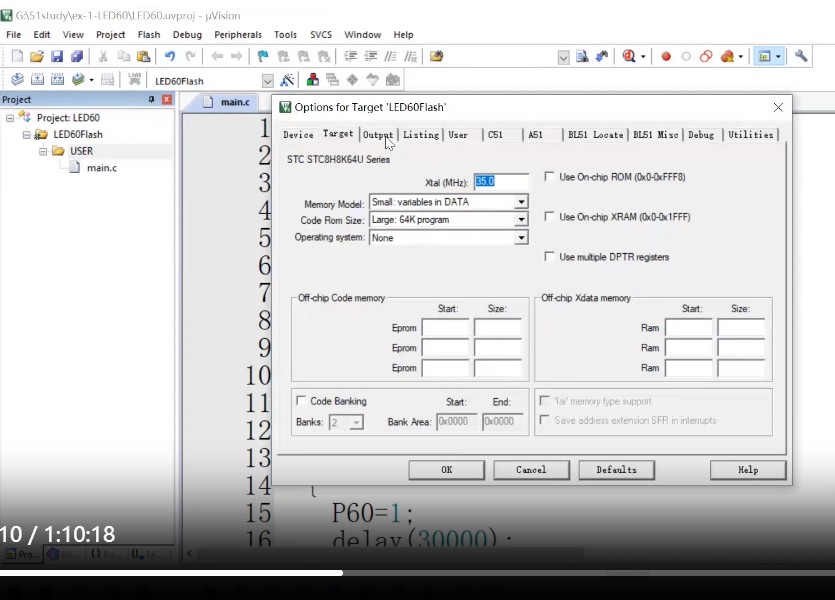The width and height of the screenshot is (835, 600).
Task: Start debug session with magnifier icon
Action: (x=630, y=57)
